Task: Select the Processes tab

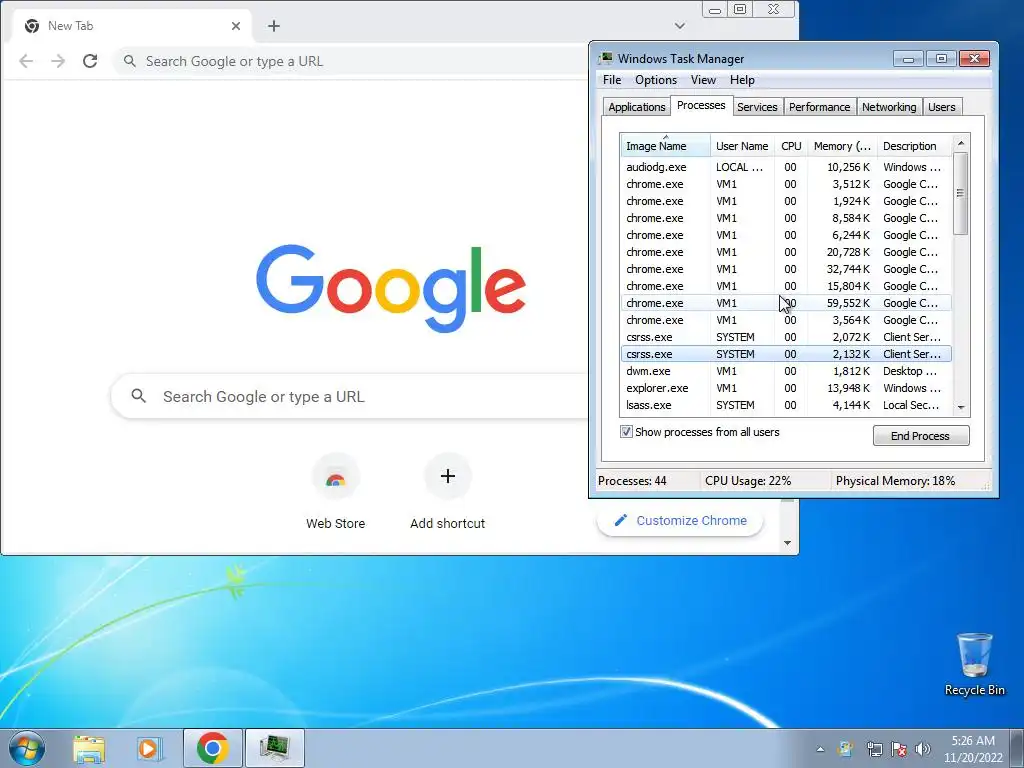Action: pos(701,105)
